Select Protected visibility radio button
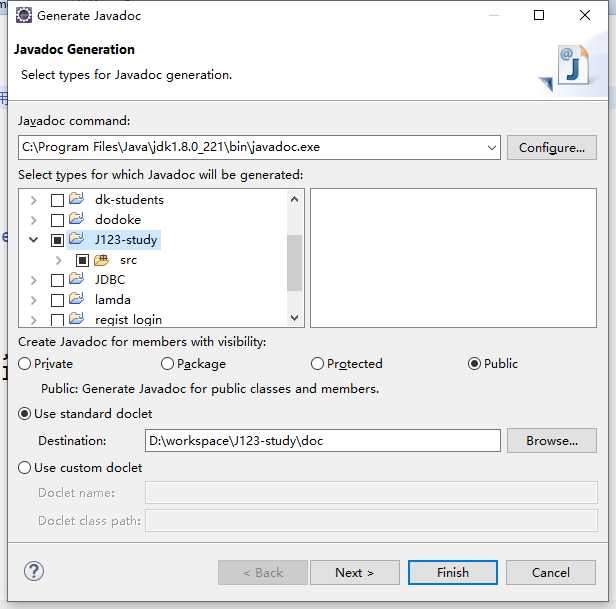The height and width of the screenshot is (609, 616). 317,364
